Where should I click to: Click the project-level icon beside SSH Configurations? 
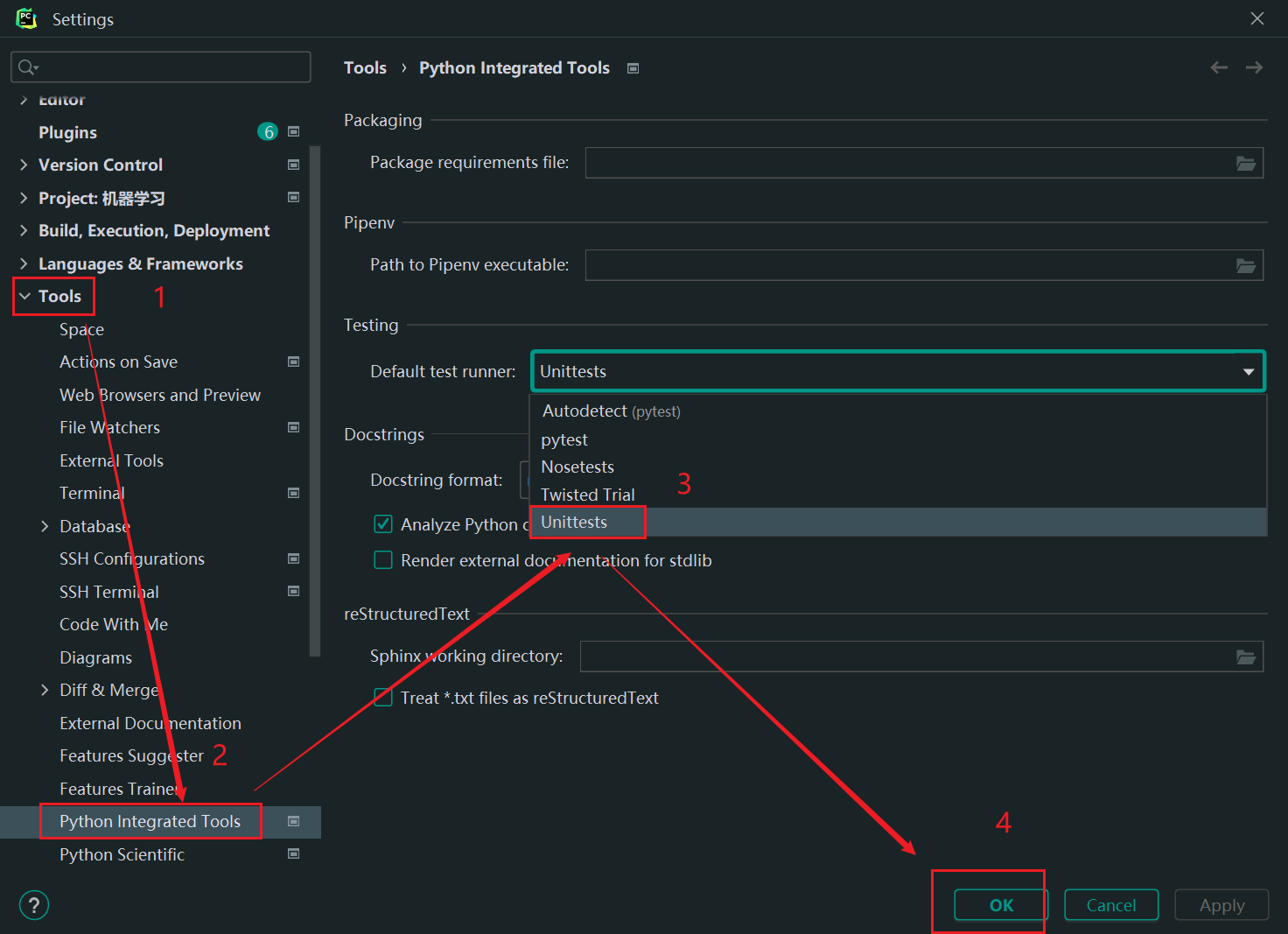point(294,558)
